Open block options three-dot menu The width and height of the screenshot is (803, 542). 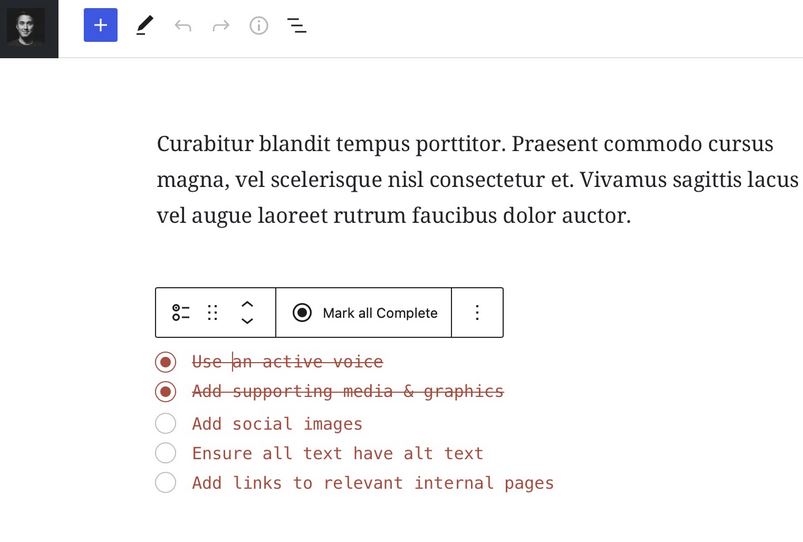click(x=477, y=312)
